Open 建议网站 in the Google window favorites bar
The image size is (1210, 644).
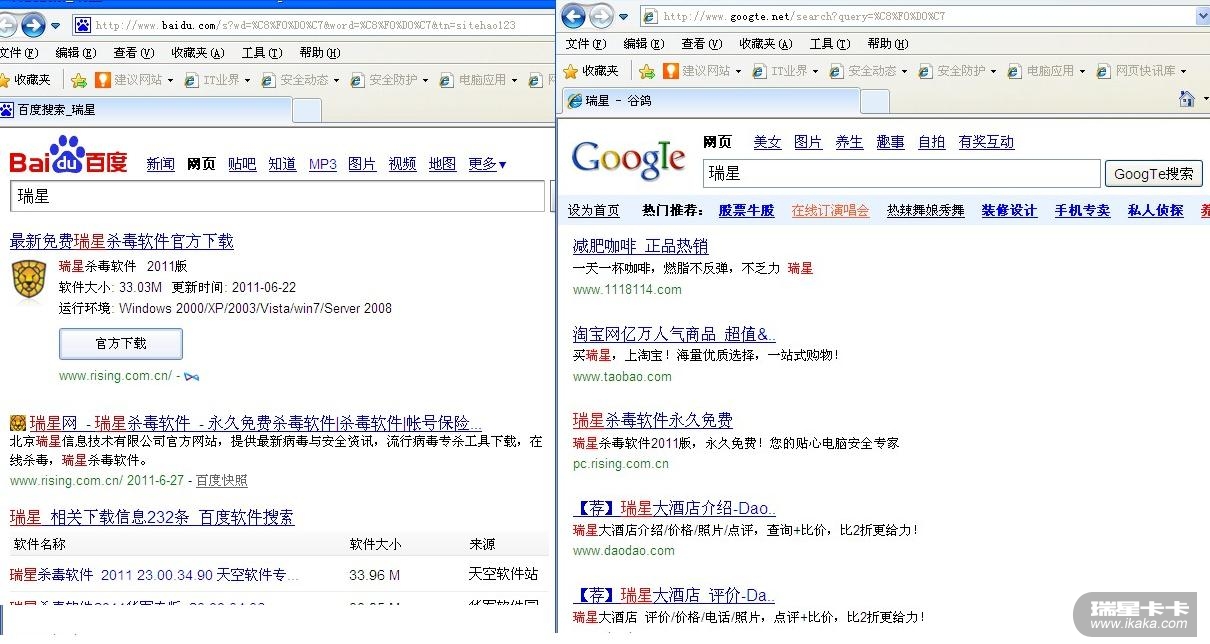pyautogui.click(x=702, y=71)
